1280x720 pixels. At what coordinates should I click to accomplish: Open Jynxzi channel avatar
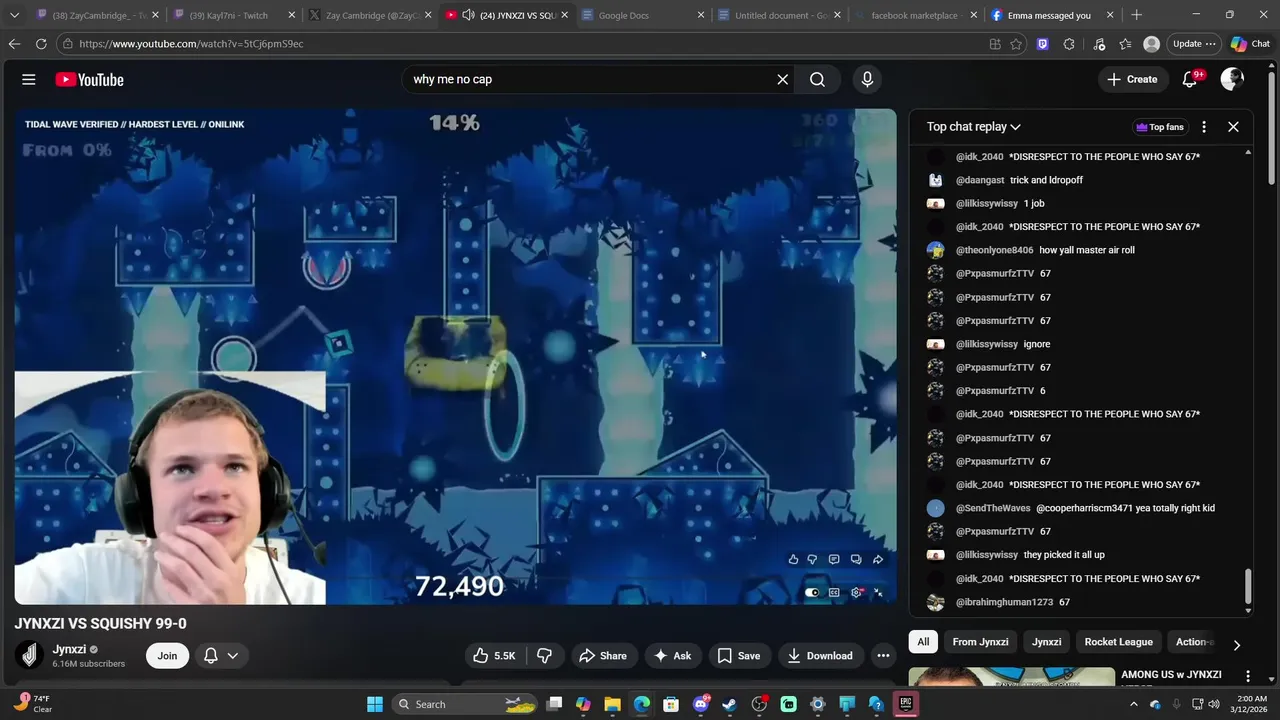pyautogui.click(x=29, y=655)
